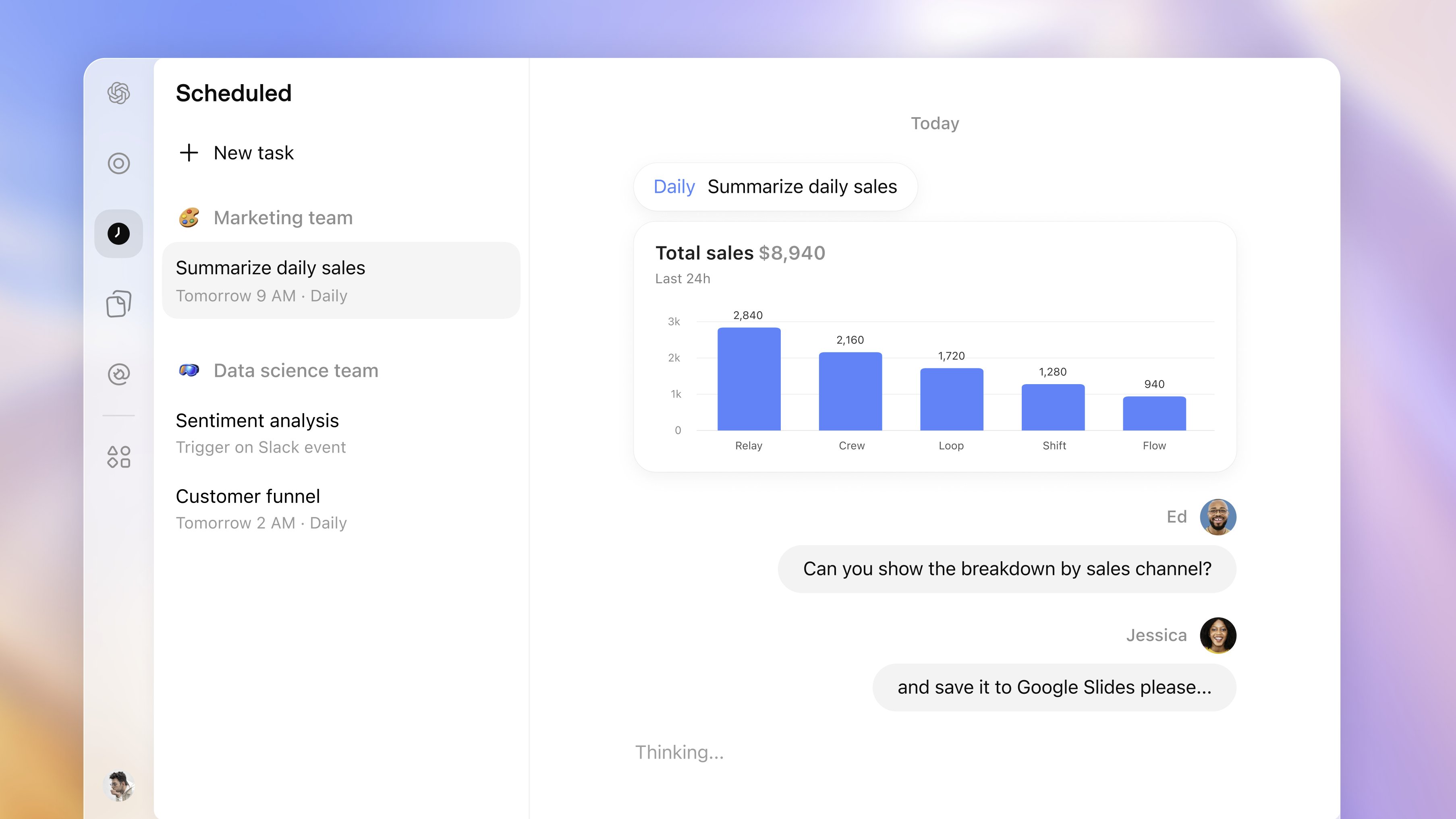This screenshot has height=819, width=1456.
Task: Click the Tomorrow 2 AM · Daily subtitle
Action: point(261,523)
